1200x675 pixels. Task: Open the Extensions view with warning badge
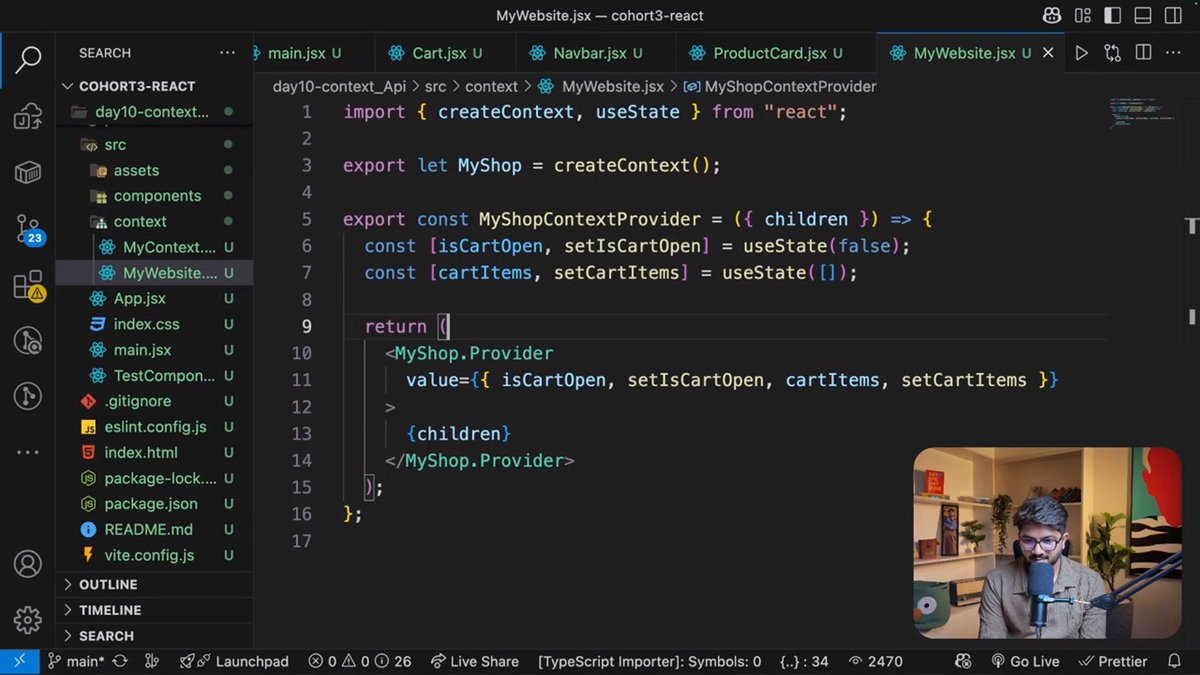pyautogui.click(x=28, y=286)
